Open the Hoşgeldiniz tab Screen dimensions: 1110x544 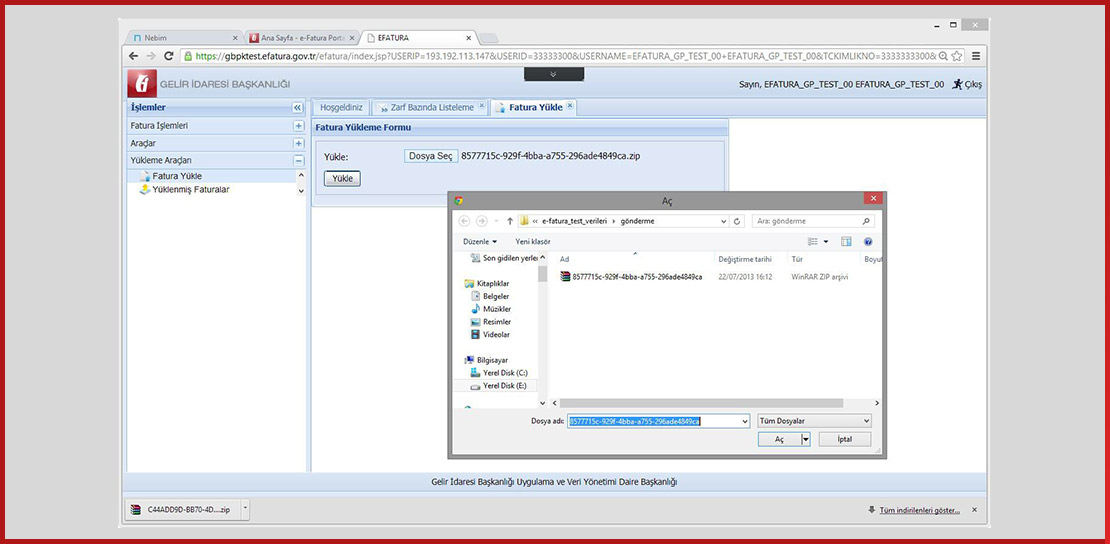coord(341,108)
